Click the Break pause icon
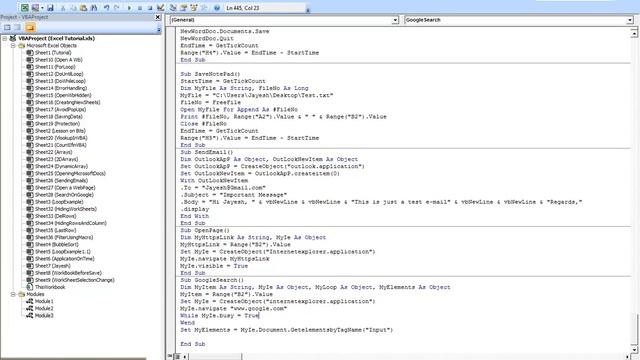The image size is (640, 360). click(x=140, y=8)
